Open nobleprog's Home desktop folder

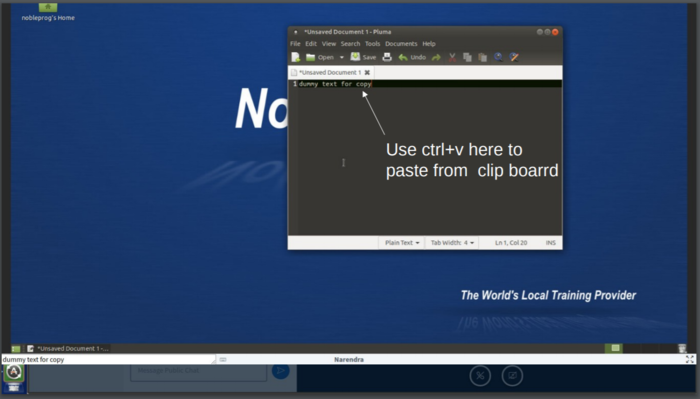click(x=48, y=12)
